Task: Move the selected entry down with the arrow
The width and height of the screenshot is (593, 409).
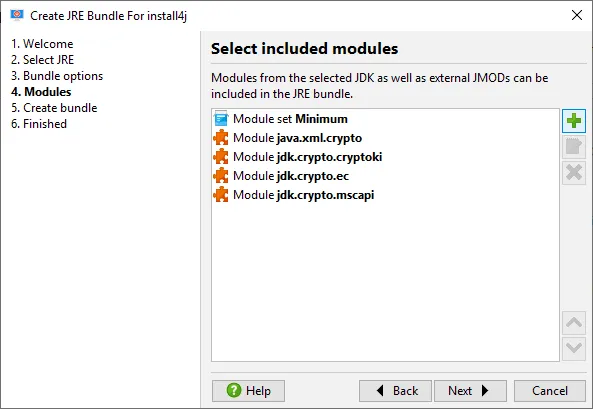Action: point(574,348)
